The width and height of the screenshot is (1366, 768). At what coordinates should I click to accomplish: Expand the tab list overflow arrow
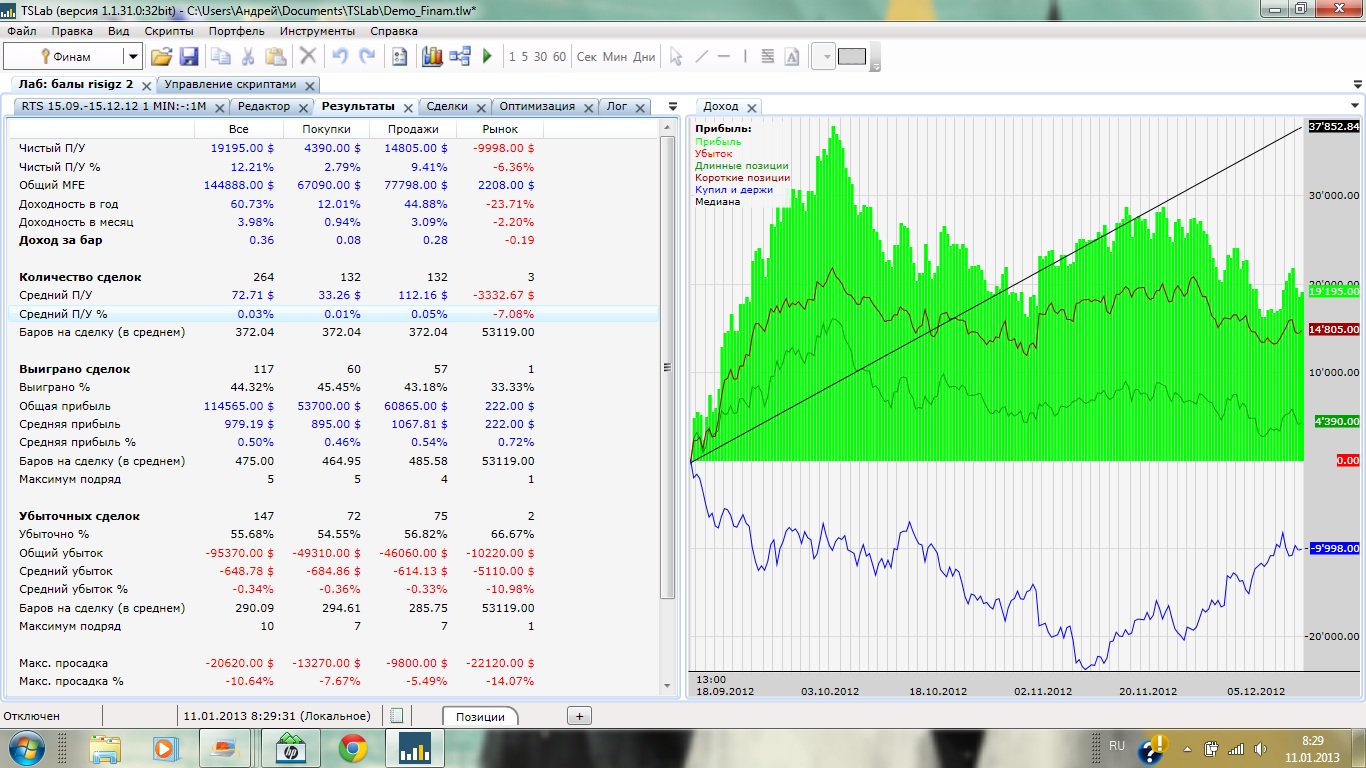(673, 106)
